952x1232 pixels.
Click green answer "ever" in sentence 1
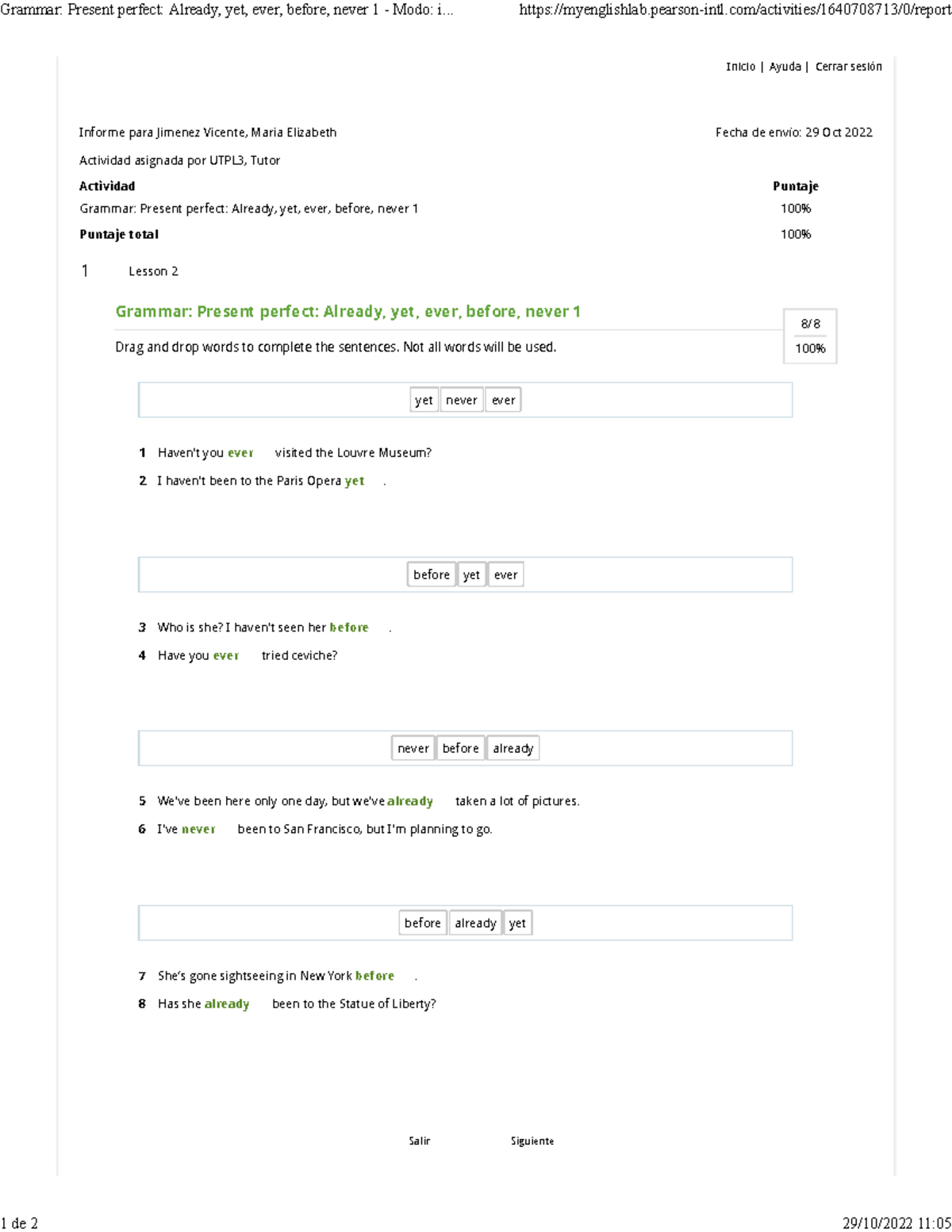[x=240, y=453]
